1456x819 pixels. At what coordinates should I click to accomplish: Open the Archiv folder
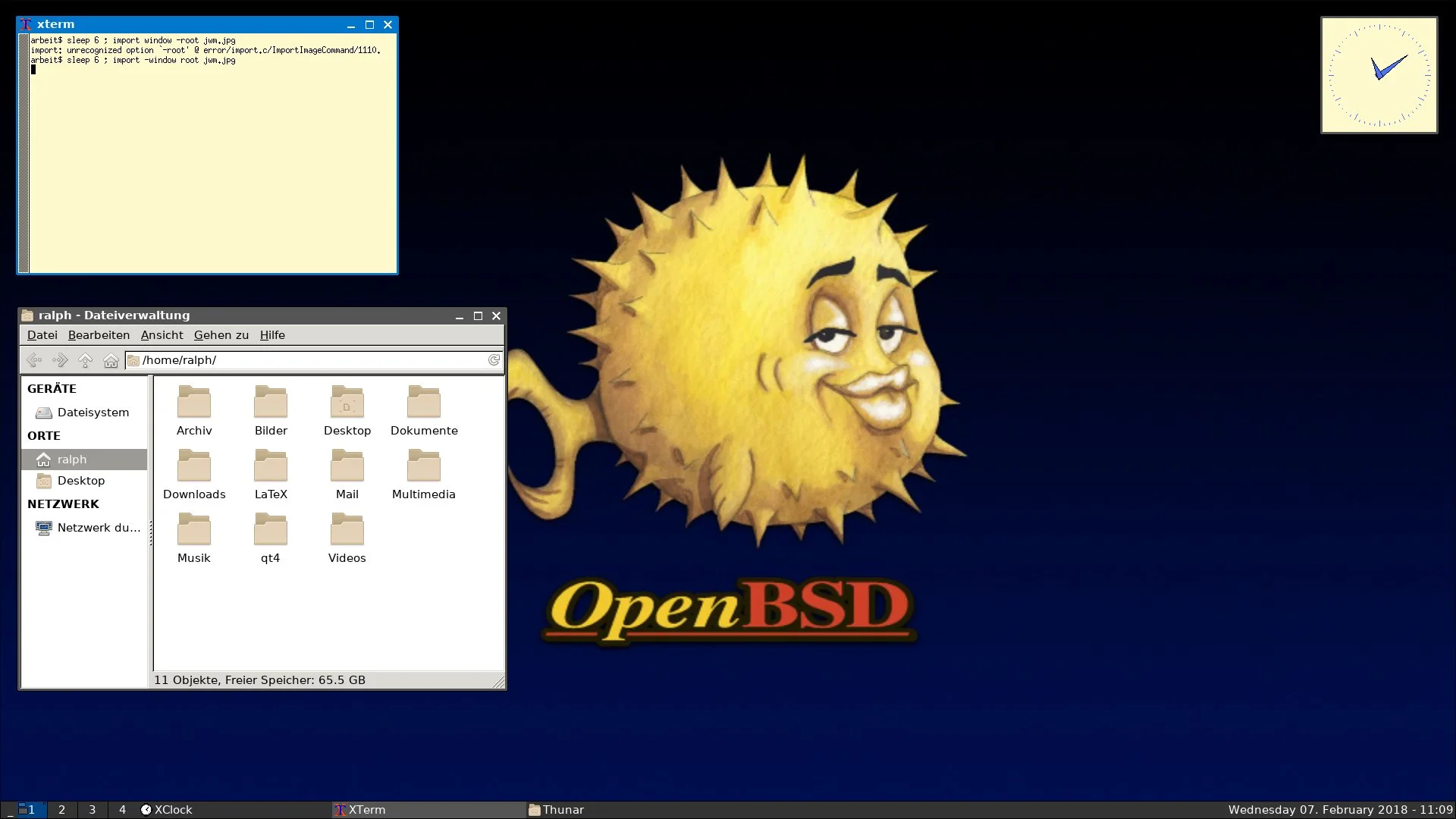click(x=194, y=411)
